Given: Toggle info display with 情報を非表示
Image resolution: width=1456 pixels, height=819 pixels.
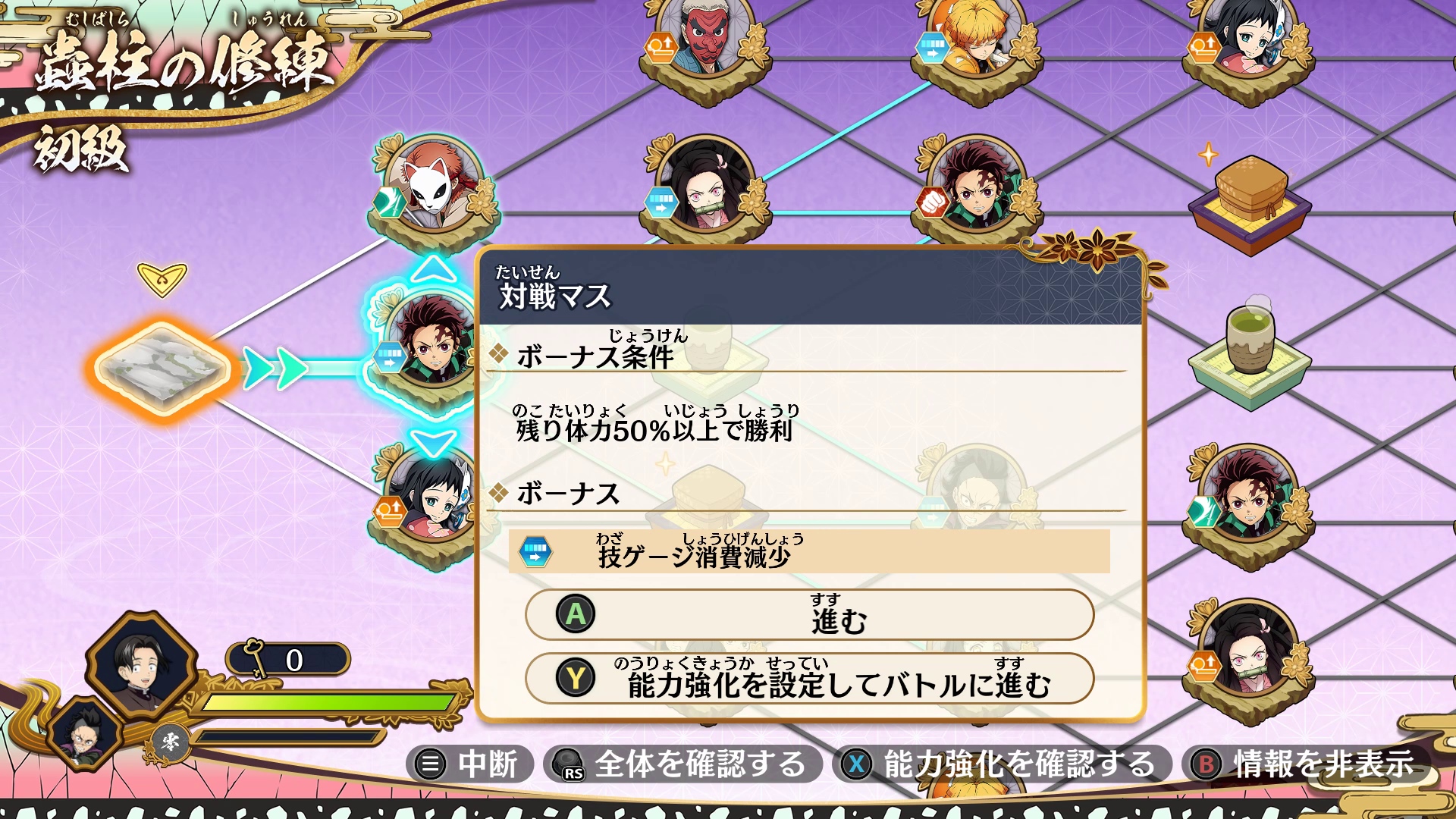Looking at the screenshot, I should point(1307,764).
